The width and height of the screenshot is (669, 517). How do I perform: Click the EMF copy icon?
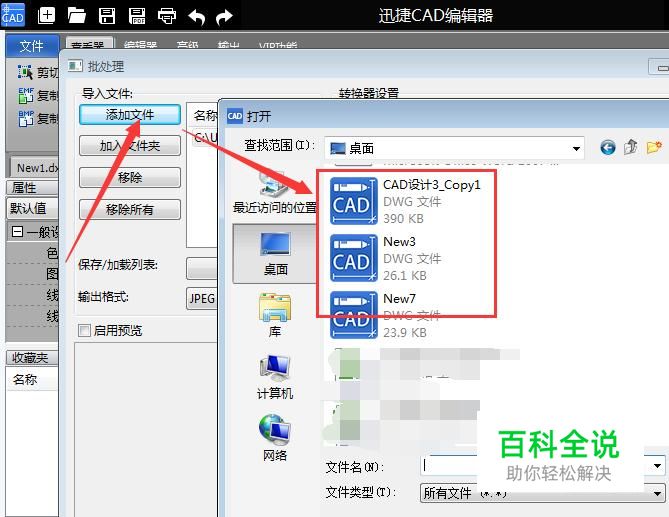click(26, 95)
